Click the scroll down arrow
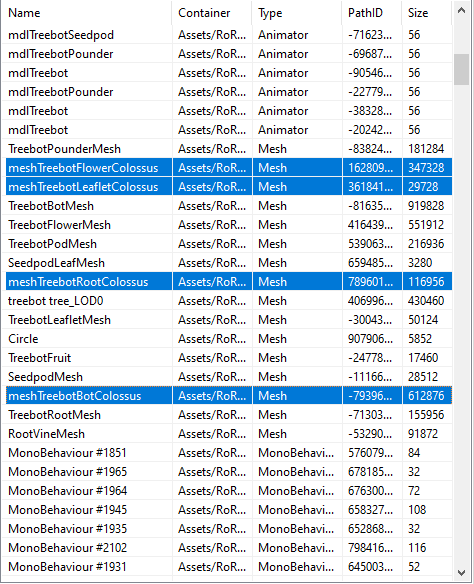Viewport: 474px width, 584px height. click(461, 572)
